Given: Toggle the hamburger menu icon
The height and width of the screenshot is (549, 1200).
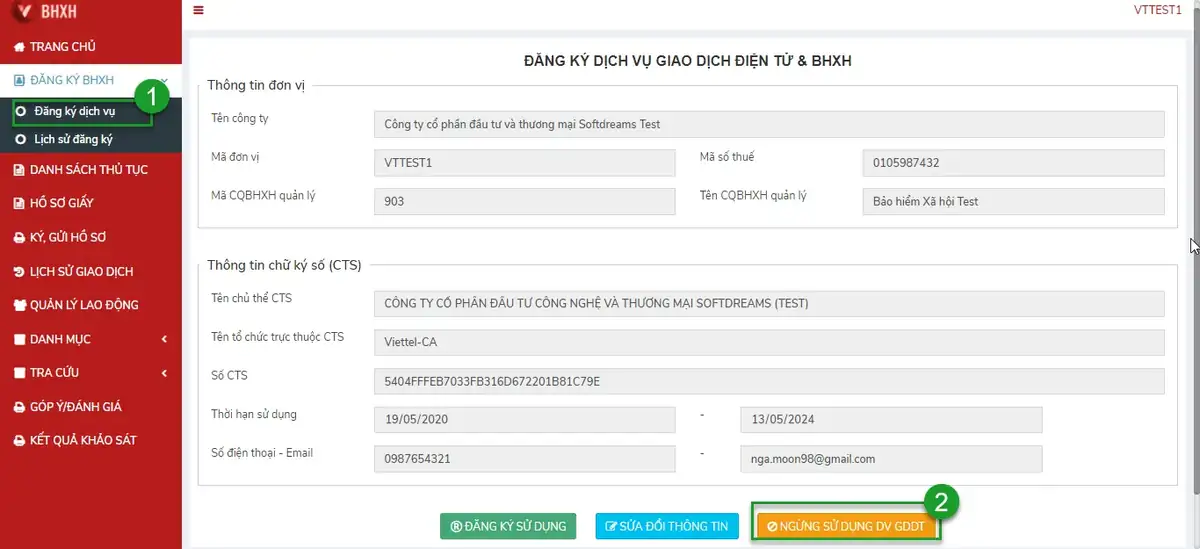Looking at the screenshot, I should 198,10.
